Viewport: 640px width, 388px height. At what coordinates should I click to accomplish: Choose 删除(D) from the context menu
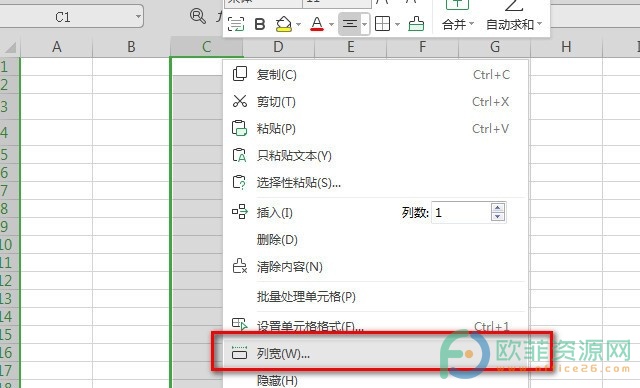(x=376, y=239)
